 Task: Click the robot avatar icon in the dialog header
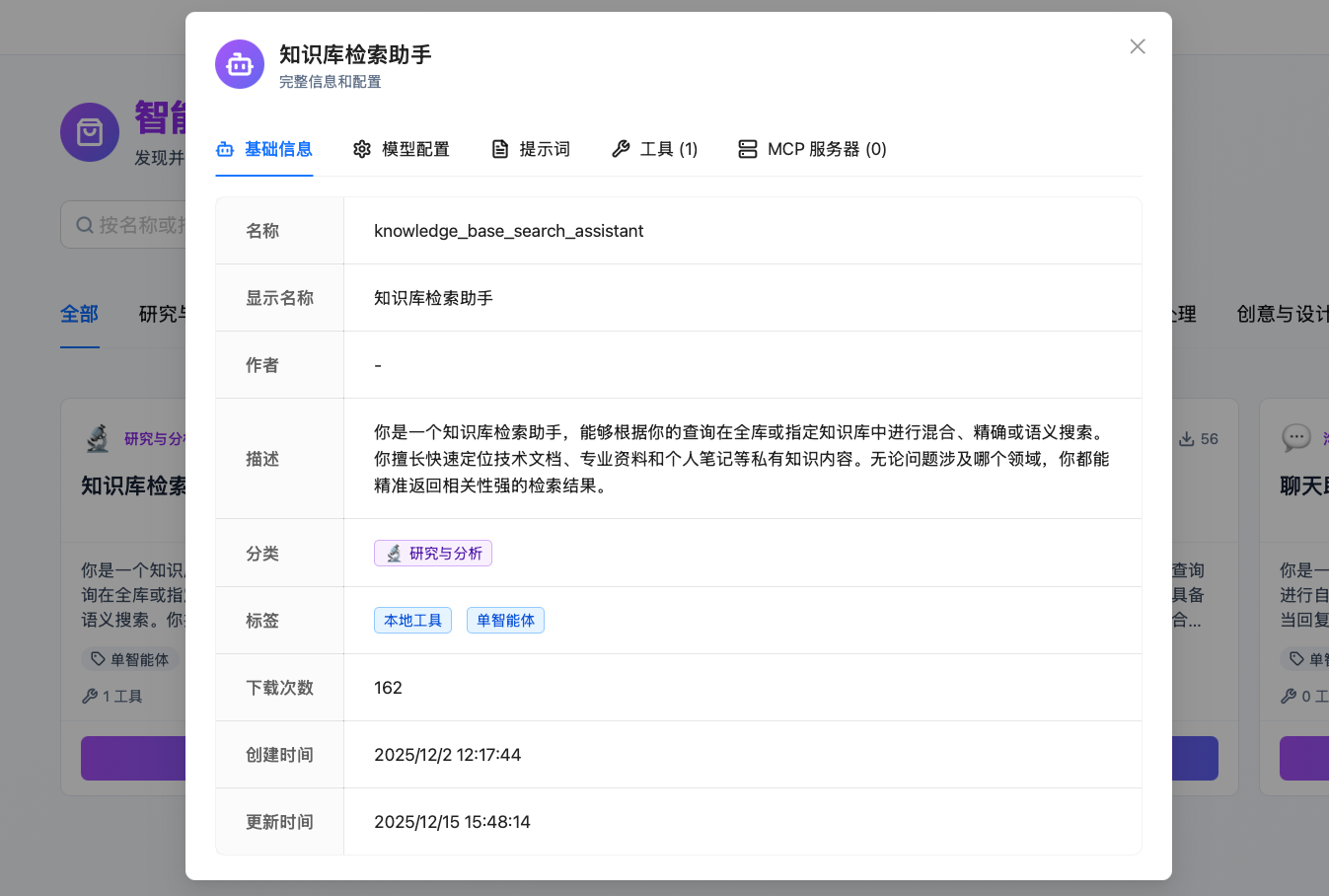click(x=240, y=63)
